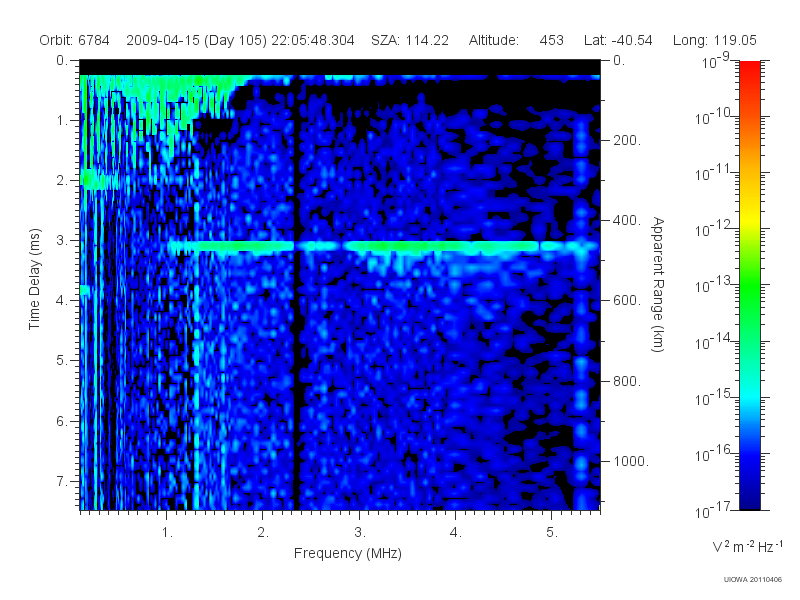800x600 pixels.
Task: Click the bright horizontal echo line near 3 ms
Action: point(383,246)
